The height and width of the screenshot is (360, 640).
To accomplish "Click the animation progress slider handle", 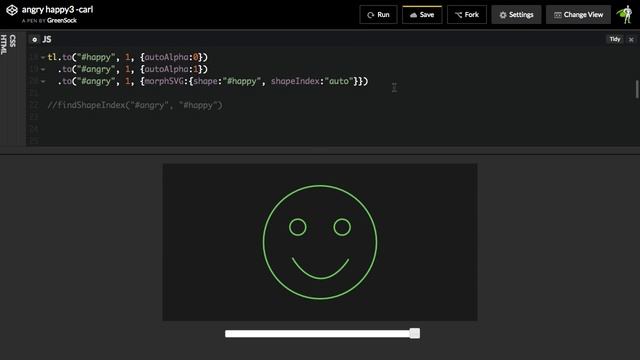I will pos(415,333).
